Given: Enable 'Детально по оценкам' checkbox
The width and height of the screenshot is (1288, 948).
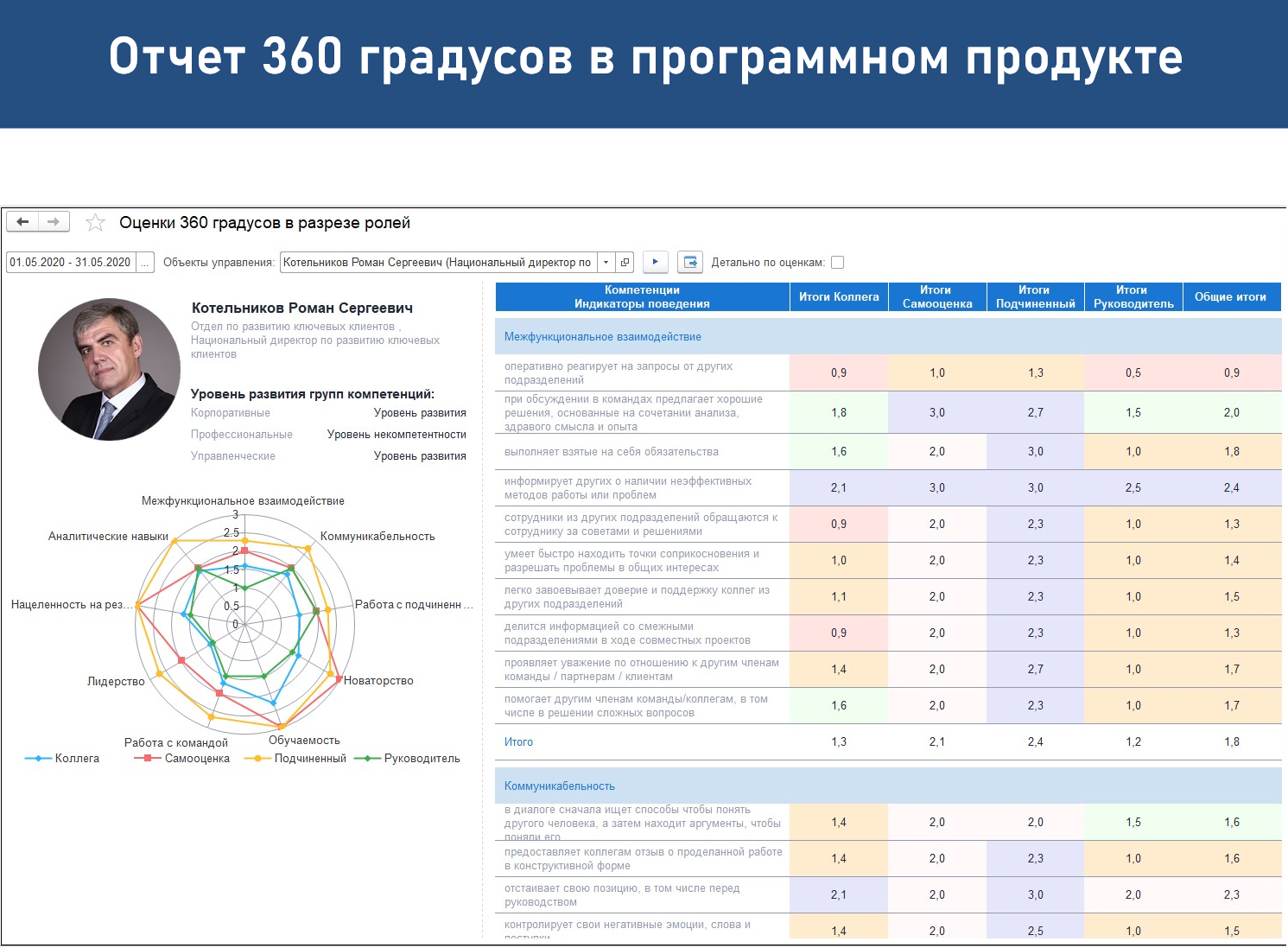Looking at the screenshot, I should click(x=837, y=262).
